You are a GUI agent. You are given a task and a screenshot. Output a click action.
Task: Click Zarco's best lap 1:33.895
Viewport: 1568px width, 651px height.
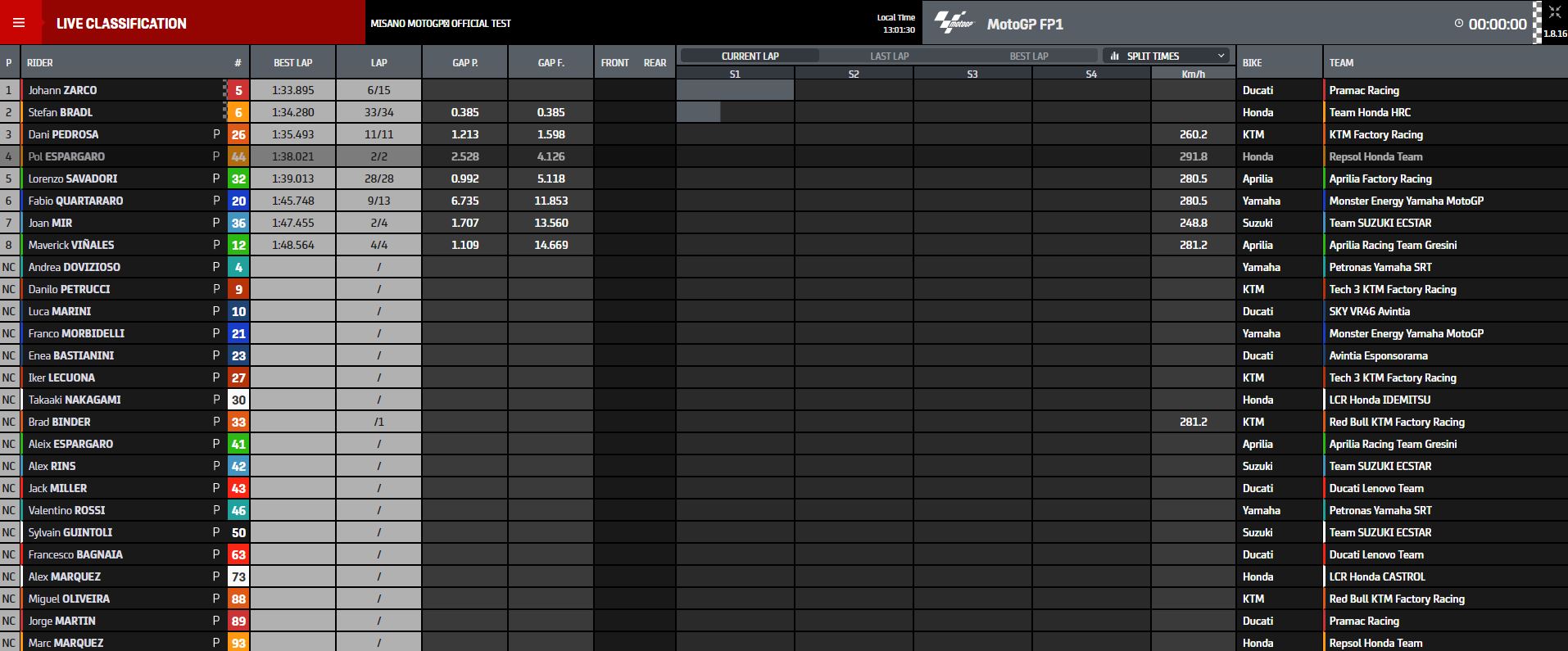click(292, 90)
